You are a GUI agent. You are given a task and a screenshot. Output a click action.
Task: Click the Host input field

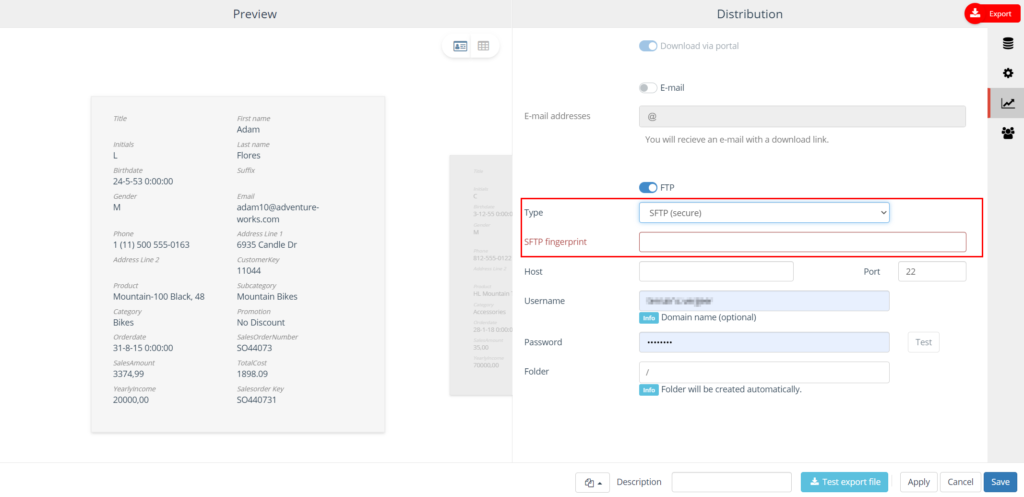715,271
